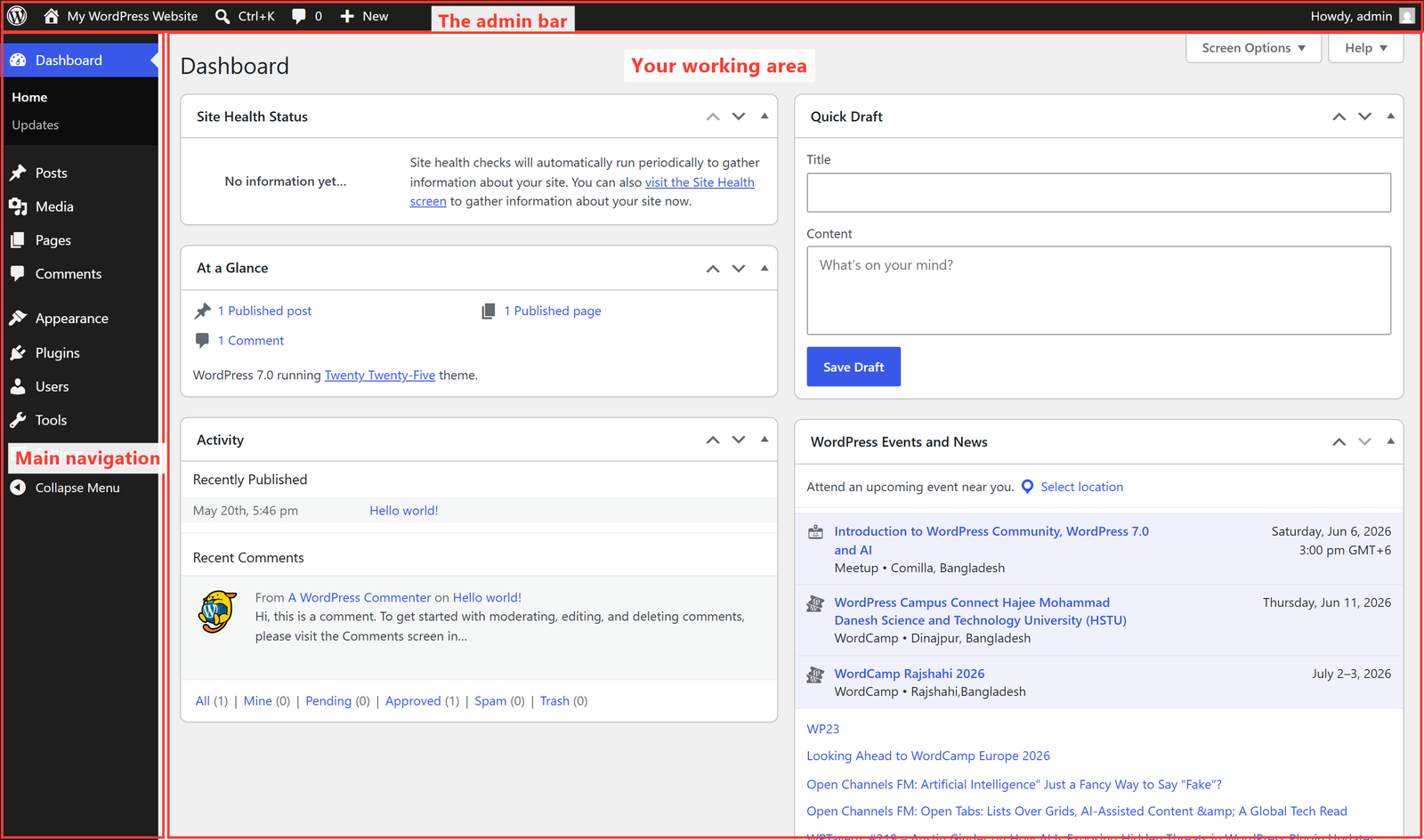This screenshot has height=840, width=1424.
Task: Filter comments by Trash (0)
Action: [563, 701]
